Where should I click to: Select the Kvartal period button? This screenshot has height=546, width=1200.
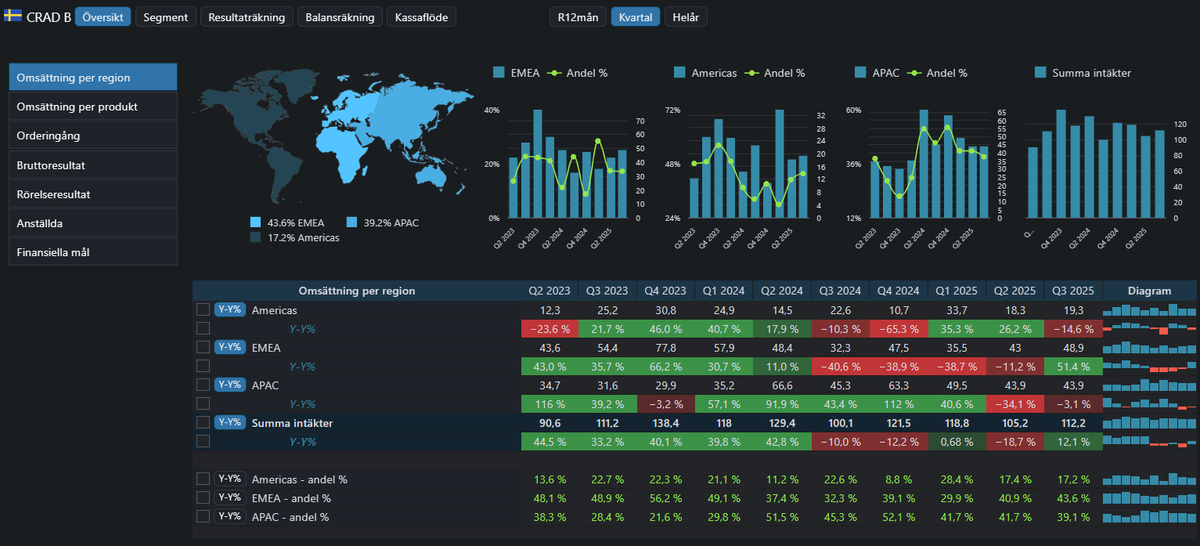coord(635,17)
